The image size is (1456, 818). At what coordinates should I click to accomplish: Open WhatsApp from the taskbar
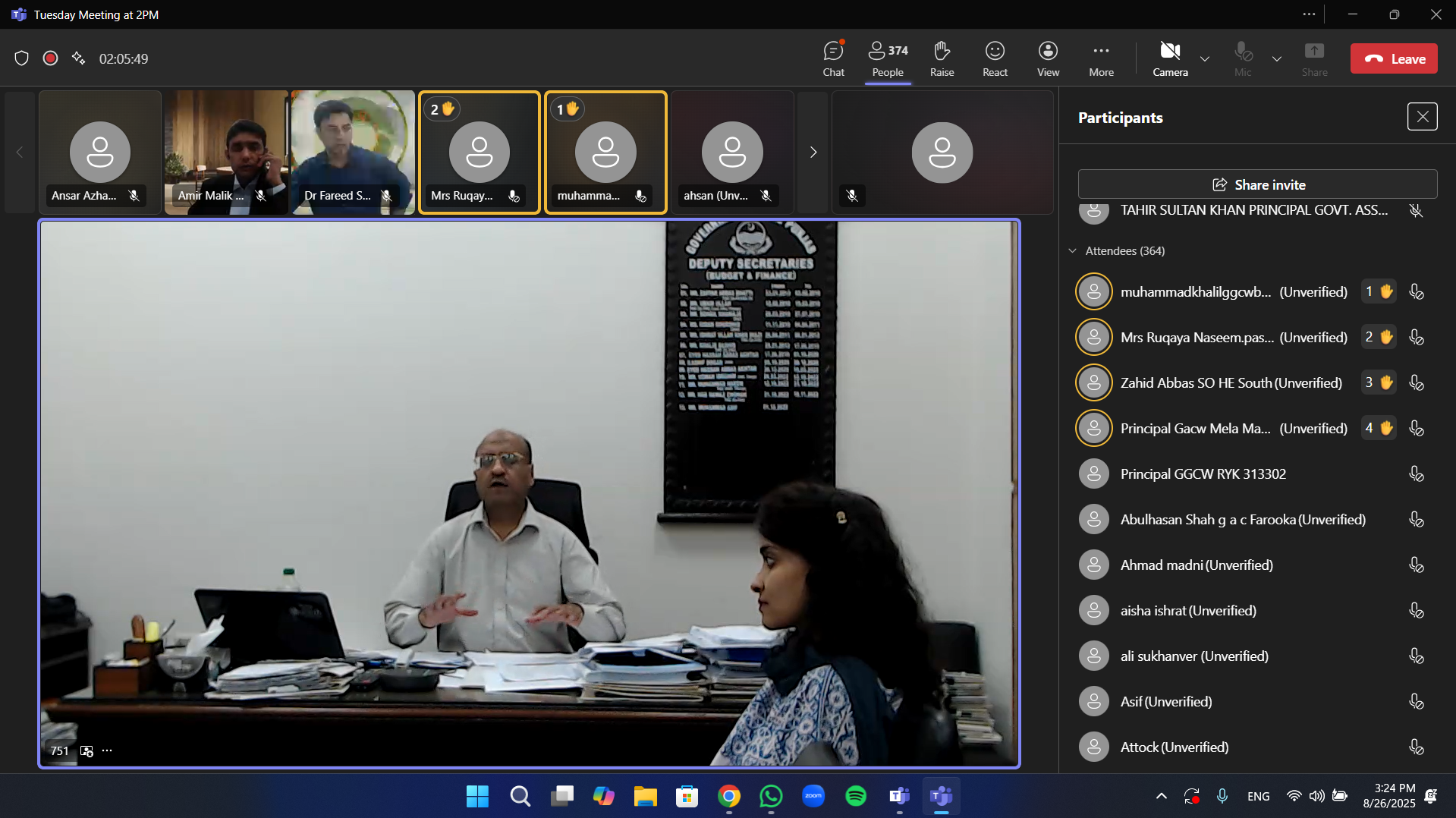pos(771,796)
